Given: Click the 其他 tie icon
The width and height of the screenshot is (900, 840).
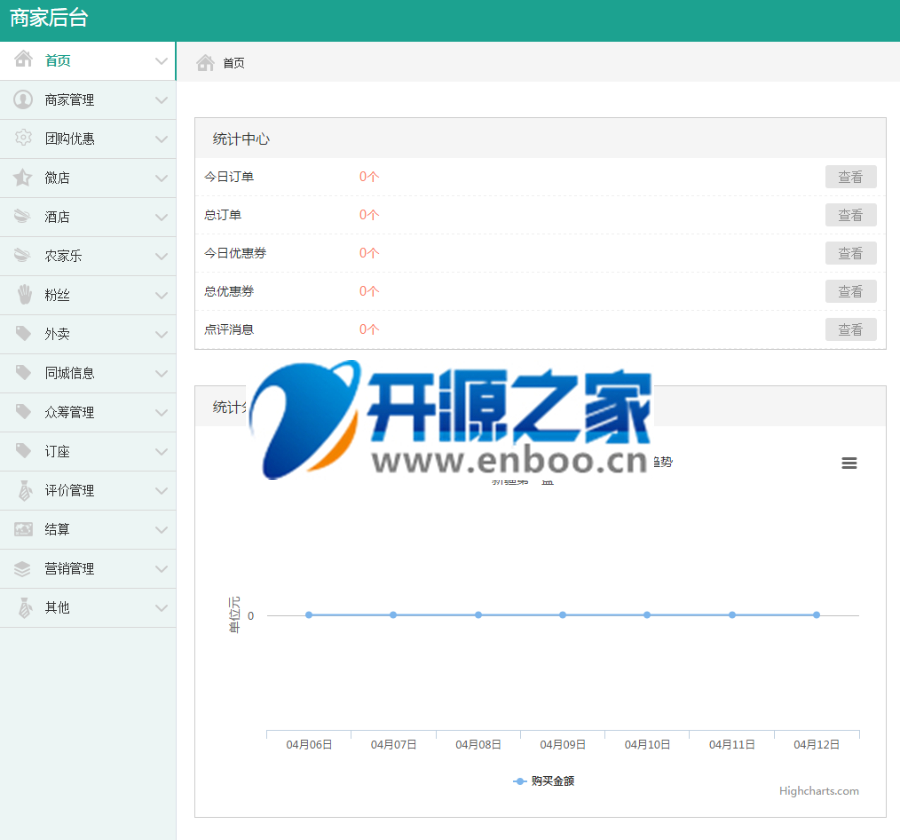Looking at the screenshot, I should click(x=25, y=607).
